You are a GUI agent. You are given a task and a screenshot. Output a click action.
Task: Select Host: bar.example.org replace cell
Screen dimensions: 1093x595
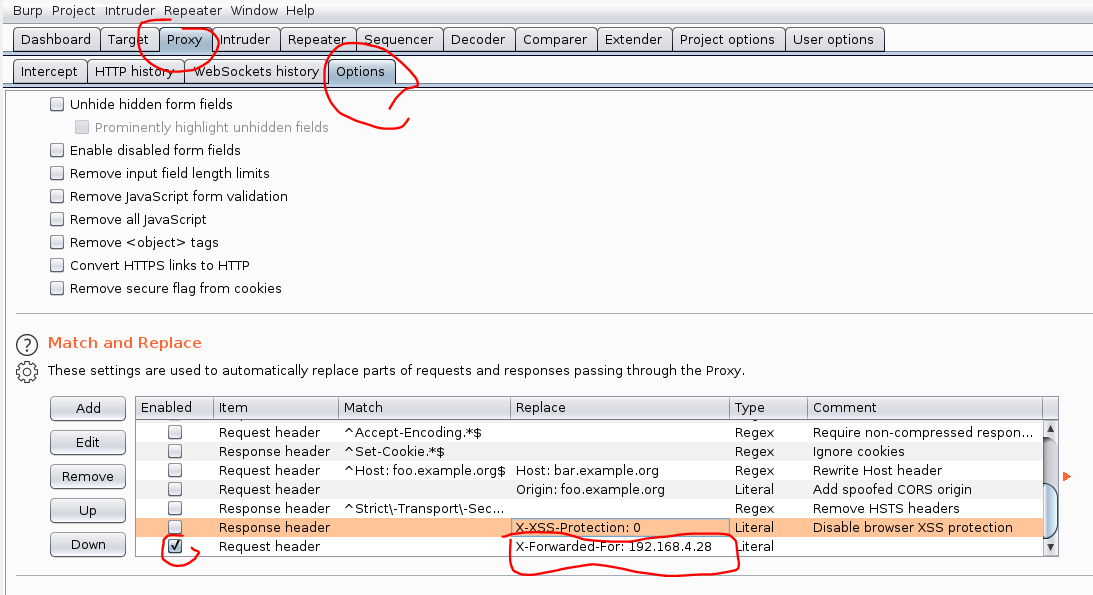[x=620, y=470]
